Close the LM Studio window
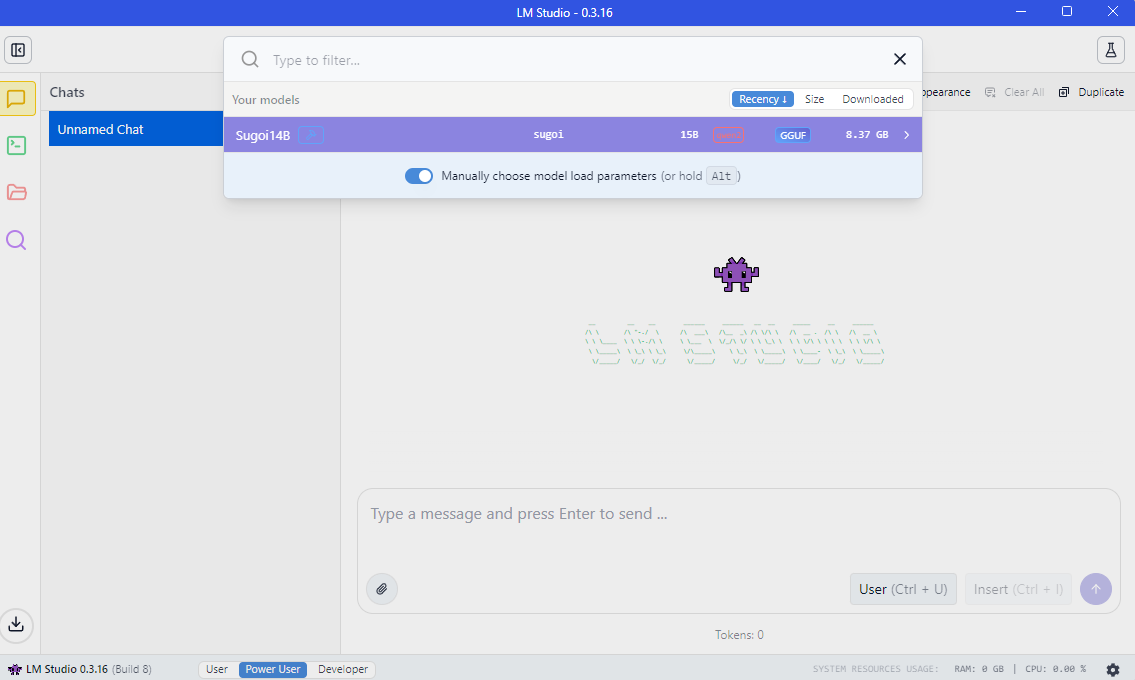Viewport: 1135px width, 680px height. pos(1113,12)
